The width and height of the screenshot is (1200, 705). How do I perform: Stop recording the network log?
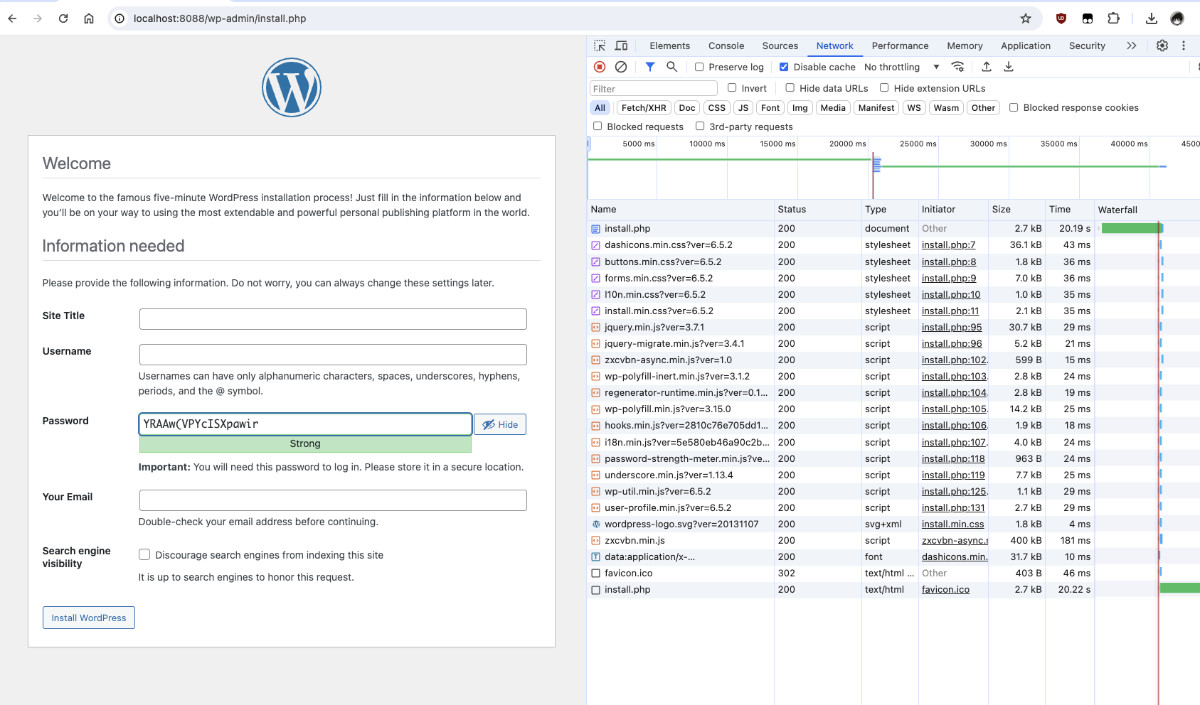click(600, 67)
